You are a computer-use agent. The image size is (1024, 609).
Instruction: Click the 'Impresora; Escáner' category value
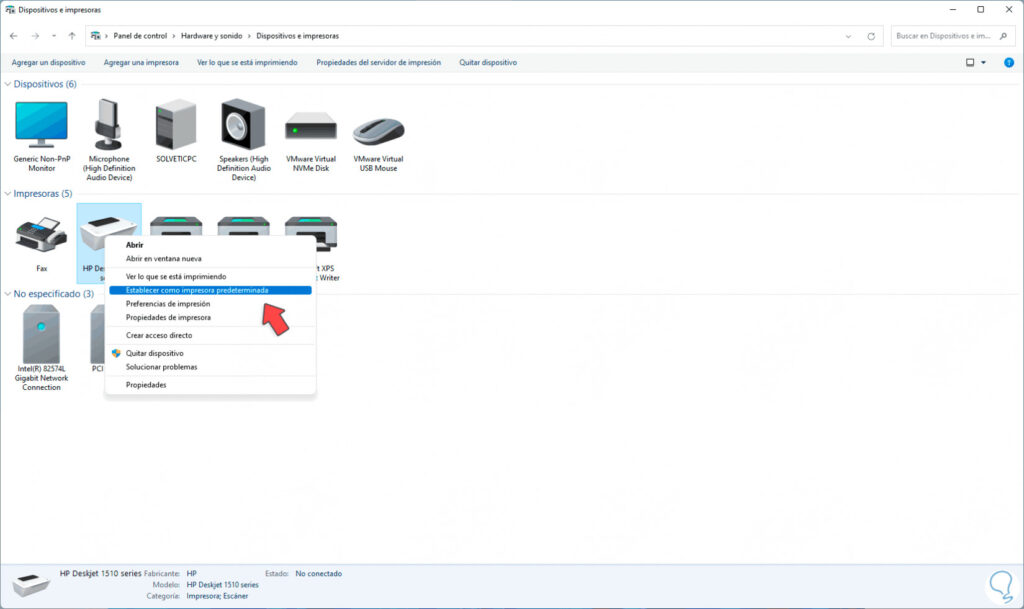tap(217, 596)
